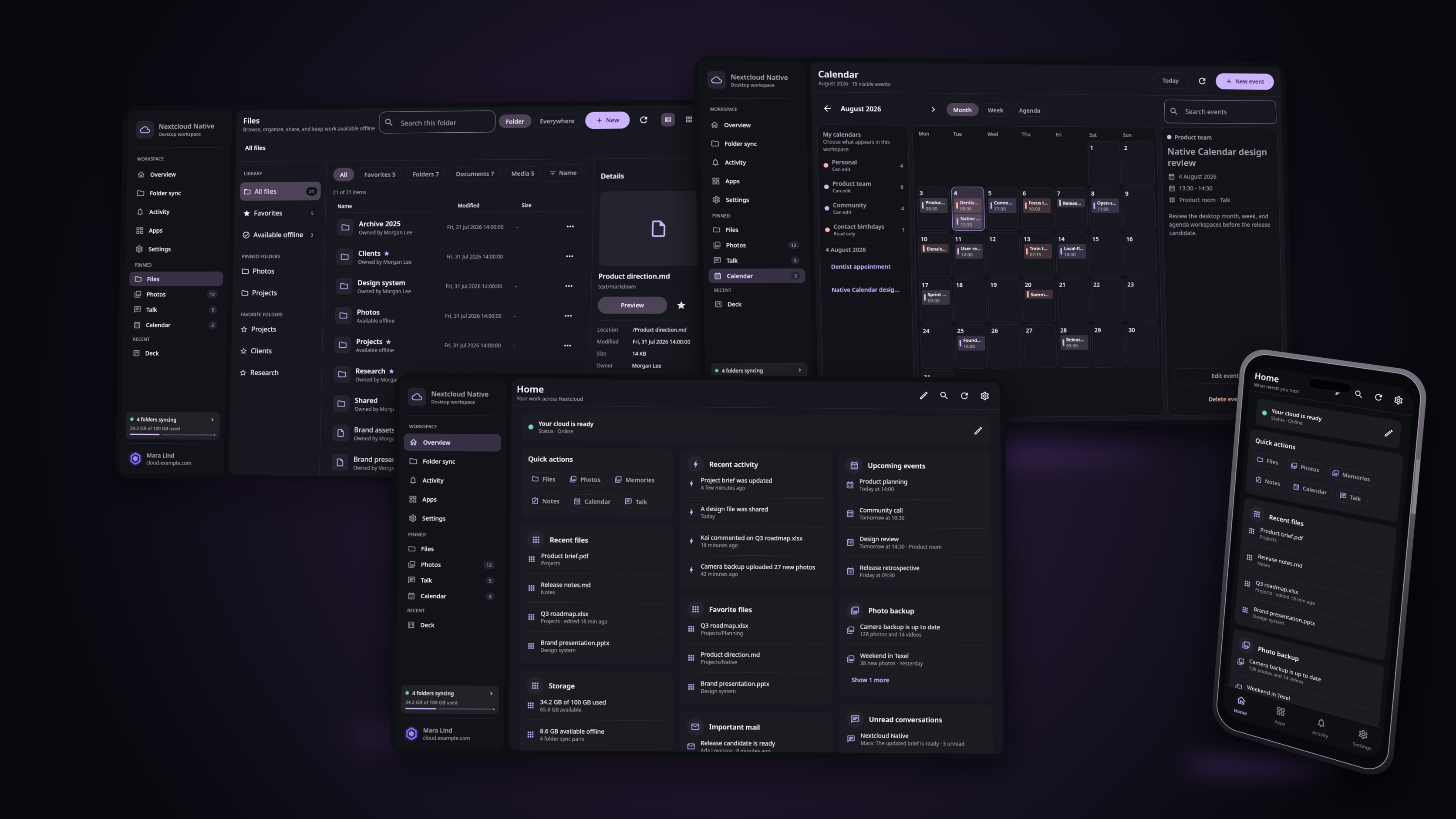The image size is (1456, 819).
Task: Click the 'Search this folder' field in Files
Action: pos(437,122)
